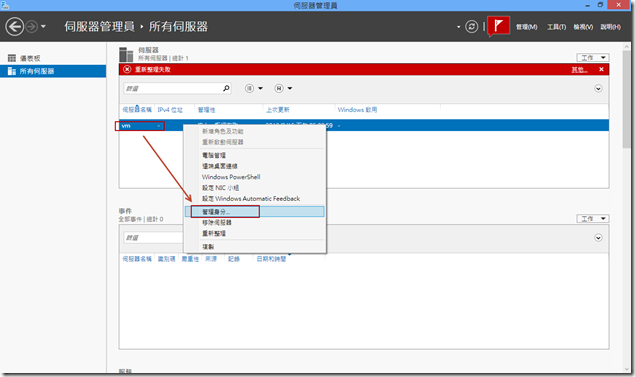Choose 遠端桌面連線 in the context menu
Screen dimensions: 635x377
220,166
